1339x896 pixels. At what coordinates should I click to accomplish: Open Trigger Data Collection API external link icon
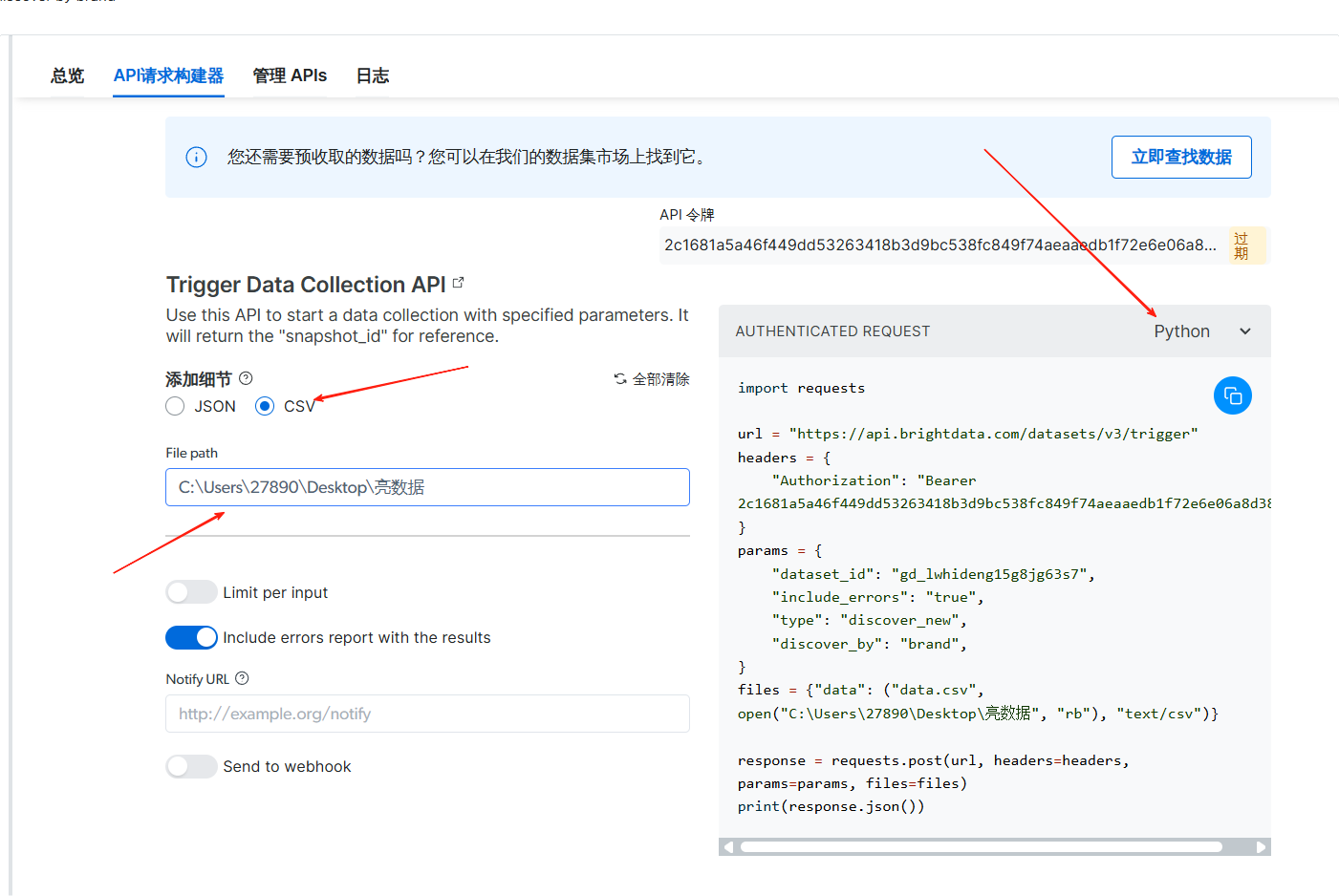click(459, 283)
